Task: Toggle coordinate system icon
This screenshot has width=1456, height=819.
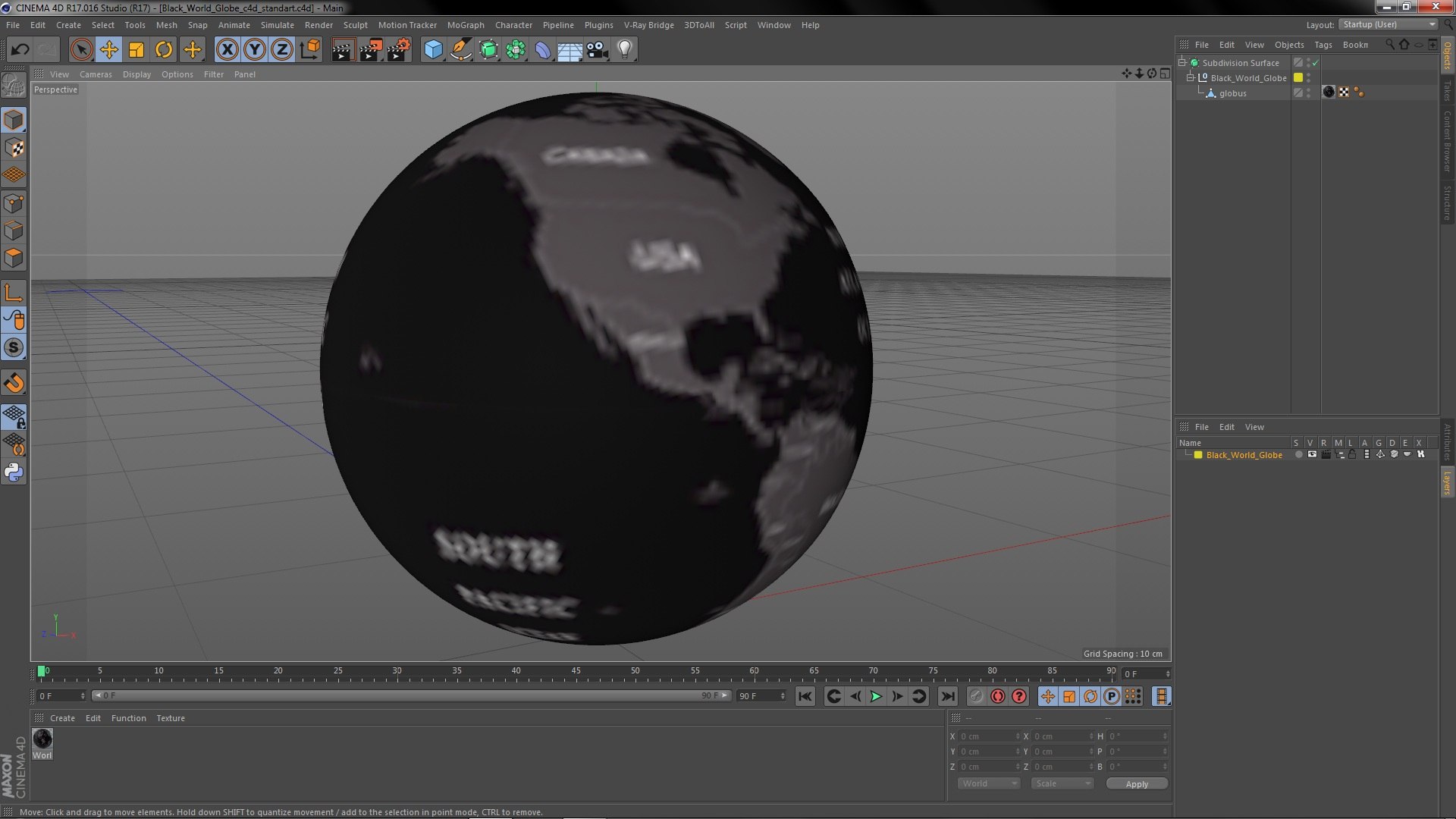Action: point(309,50)
